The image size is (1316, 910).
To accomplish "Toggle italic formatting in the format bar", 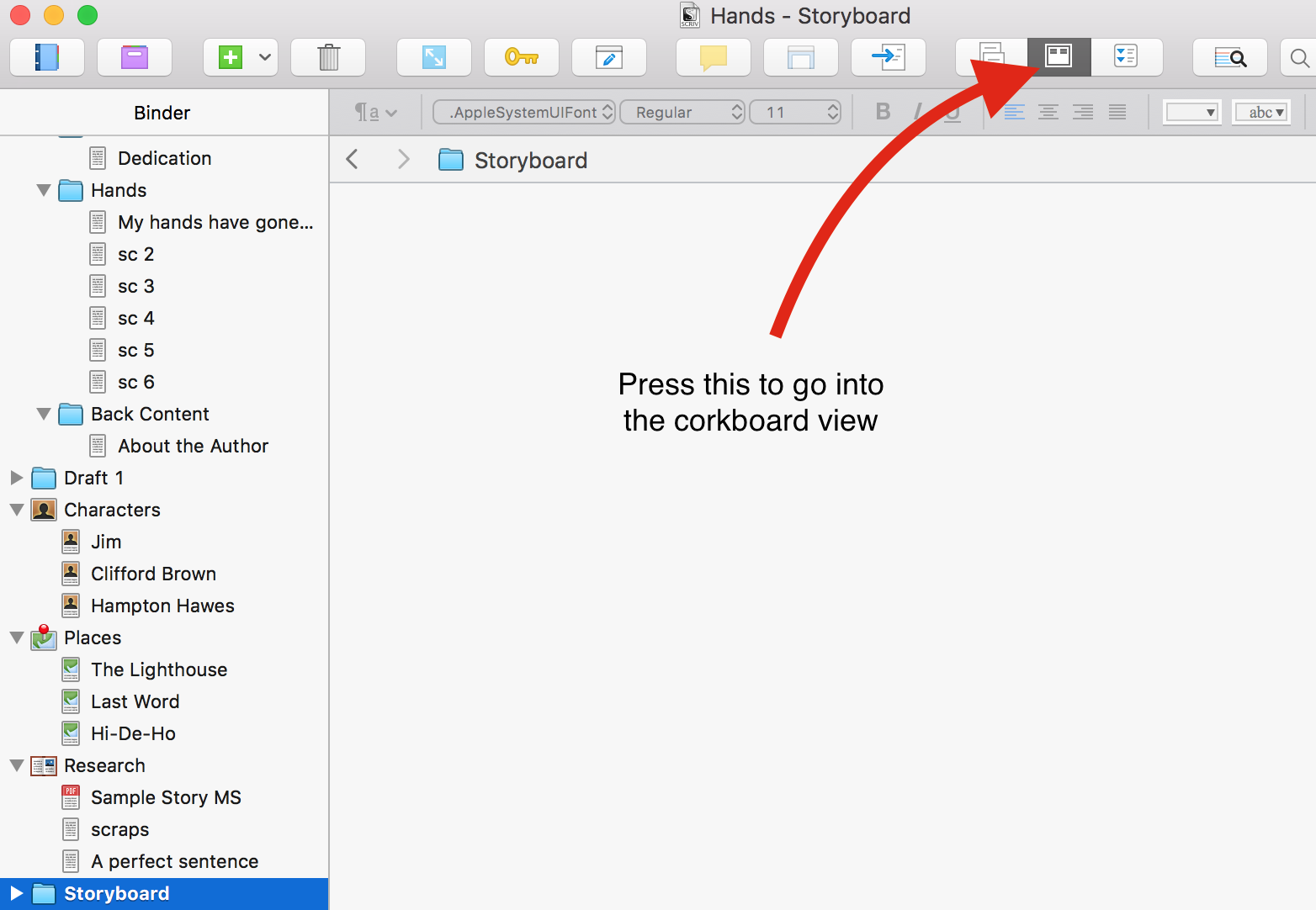I will pyautogui.click(x=916, y=112).
